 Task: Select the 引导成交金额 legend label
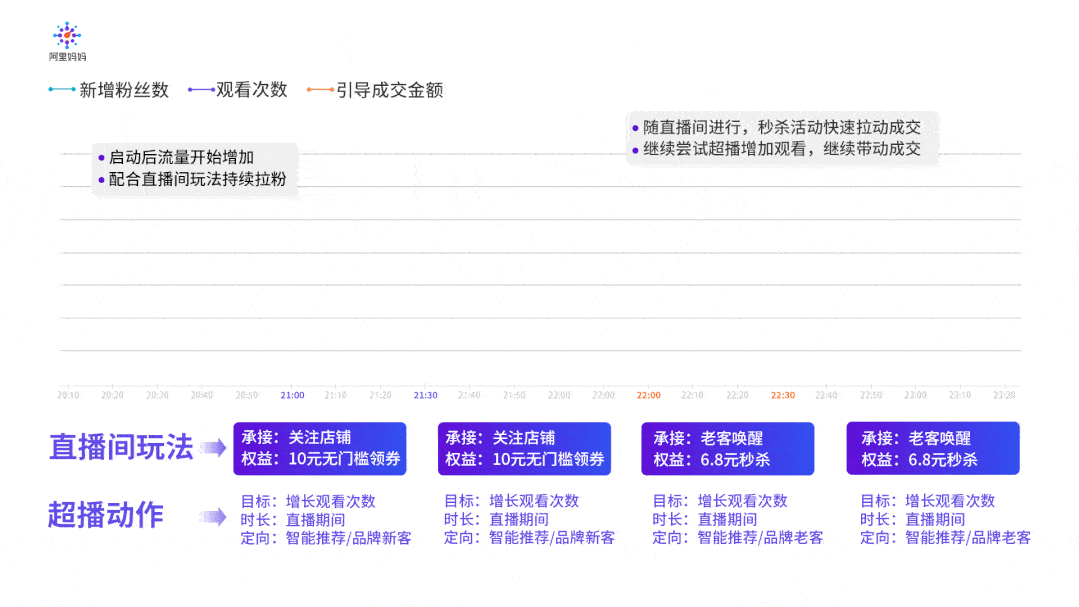coord(389,90)
